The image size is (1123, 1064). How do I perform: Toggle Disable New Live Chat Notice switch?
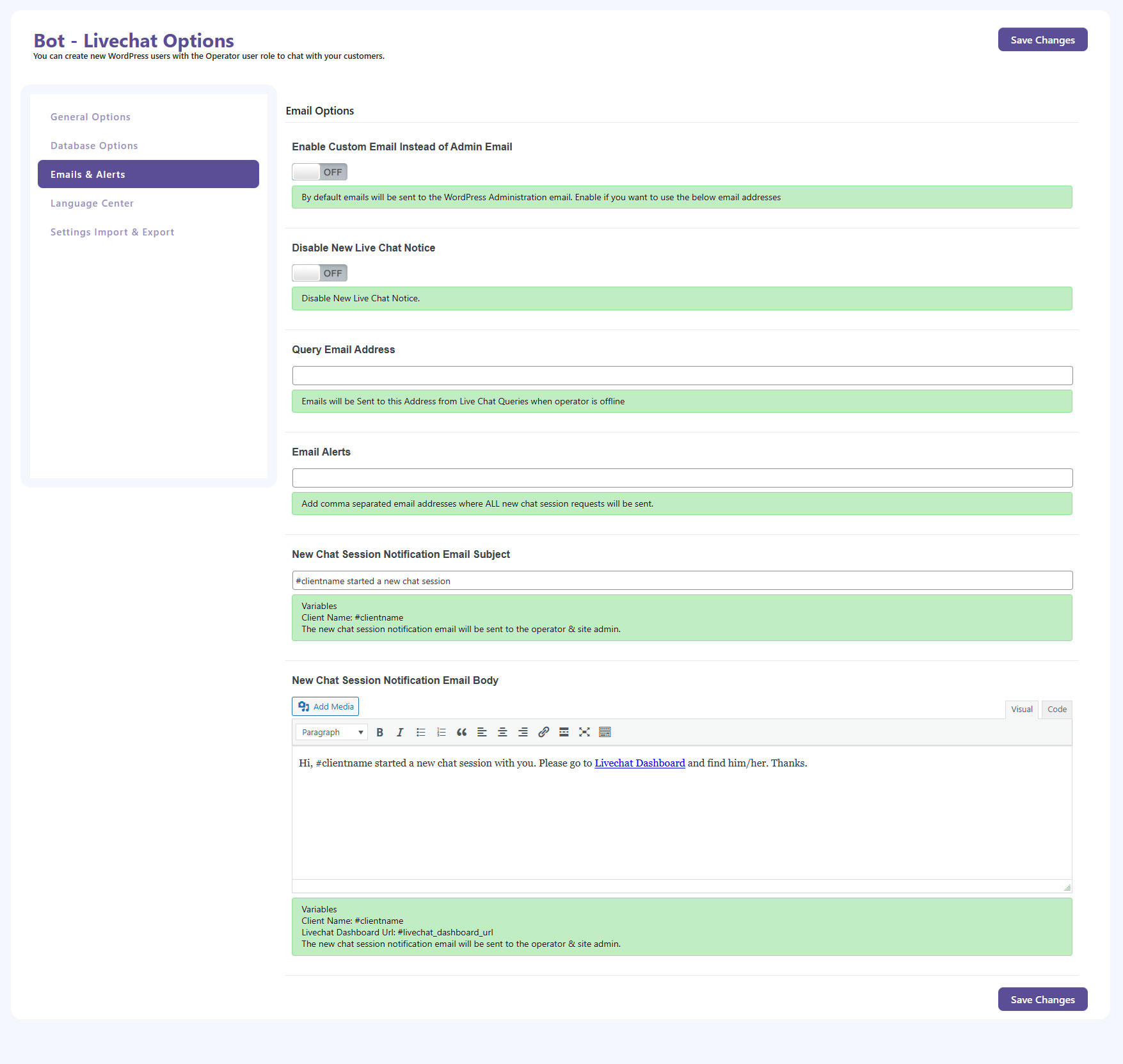319,273
